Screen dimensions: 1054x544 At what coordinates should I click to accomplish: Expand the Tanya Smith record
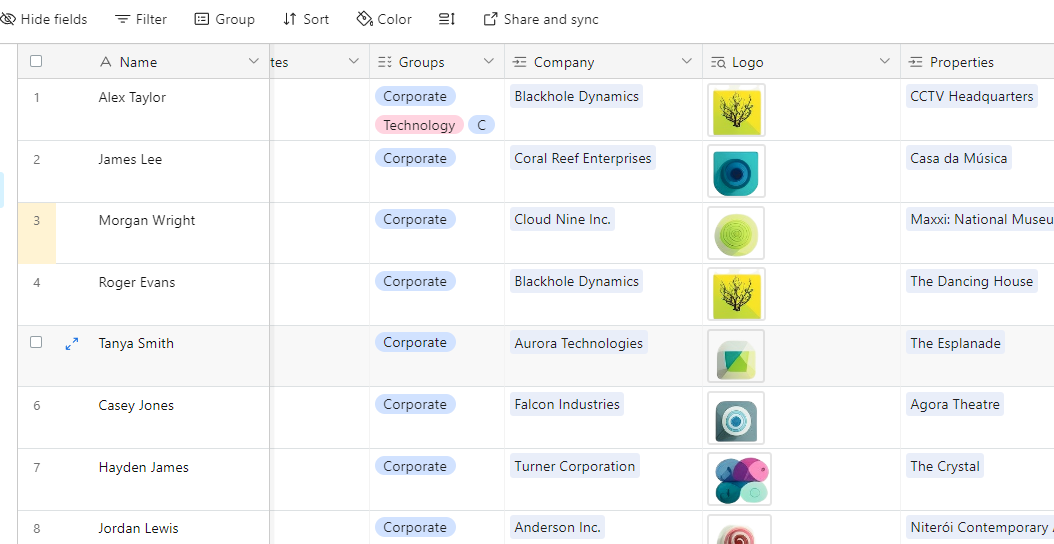71,344
